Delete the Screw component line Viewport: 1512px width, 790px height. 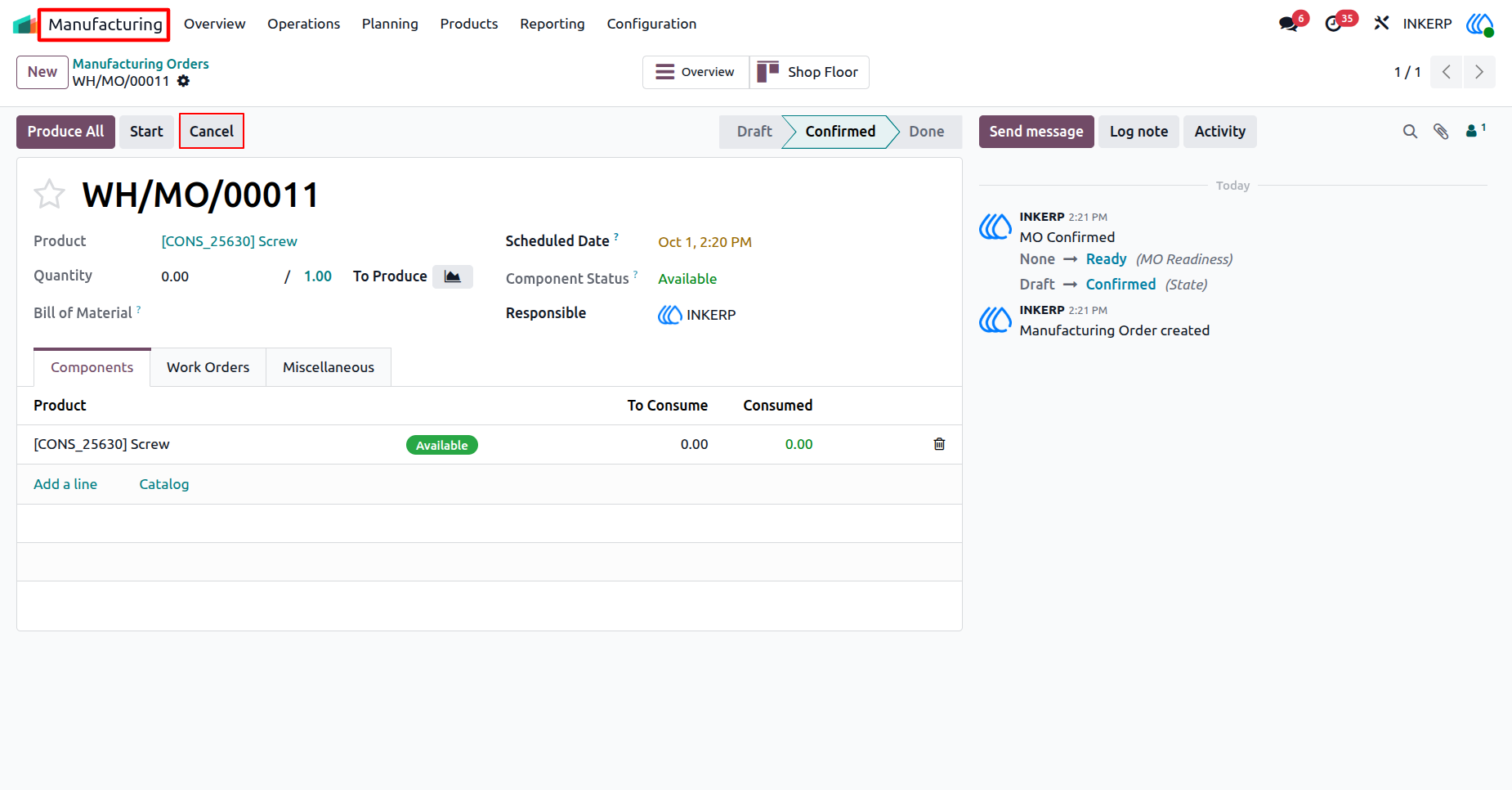(939, 444)
